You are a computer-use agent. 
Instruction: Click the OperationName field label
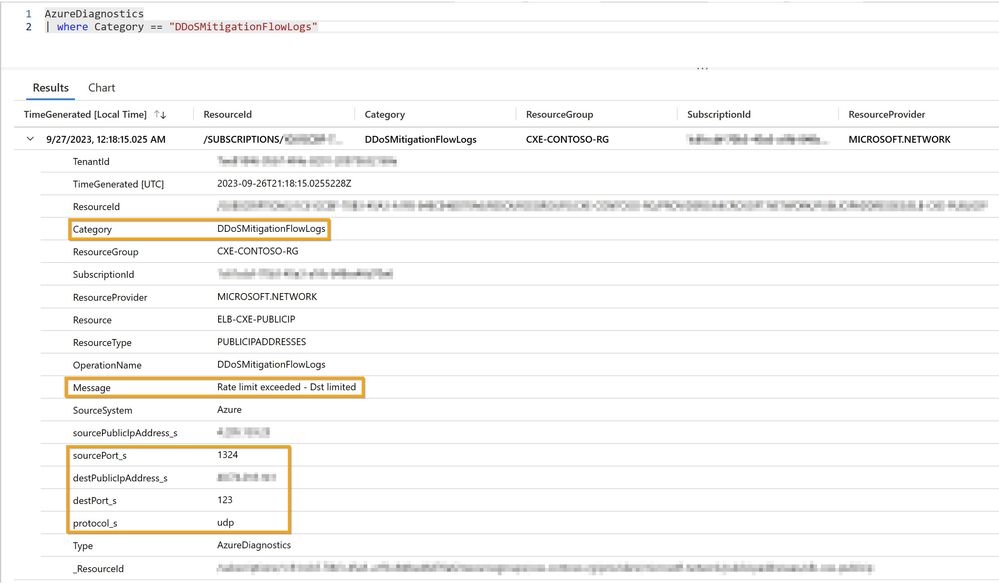[x=107, y=365]
